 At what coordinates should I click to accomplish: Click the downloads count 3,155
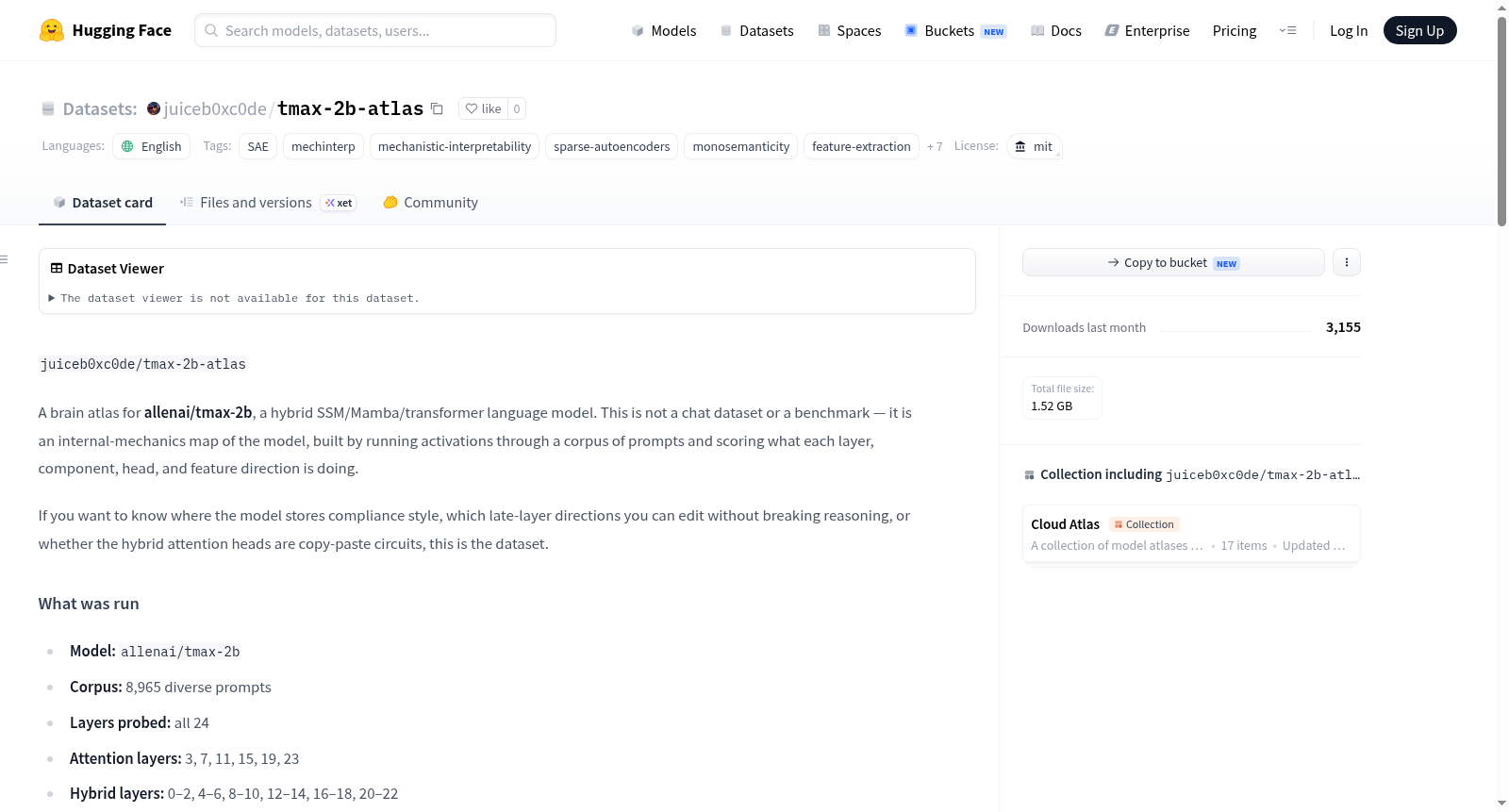(1343, 327)
